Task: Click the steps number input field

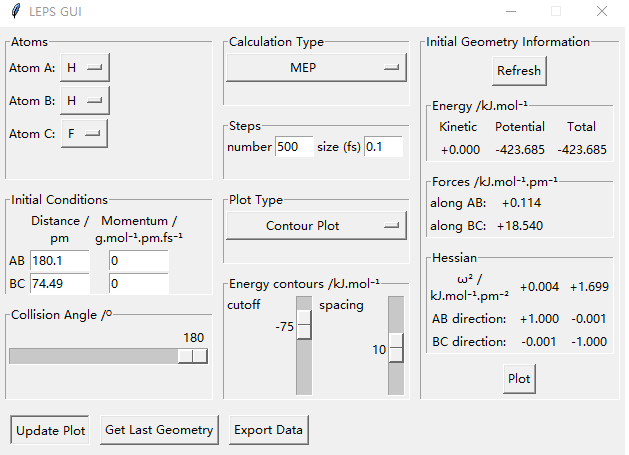Action: click(x=294, y=147)
